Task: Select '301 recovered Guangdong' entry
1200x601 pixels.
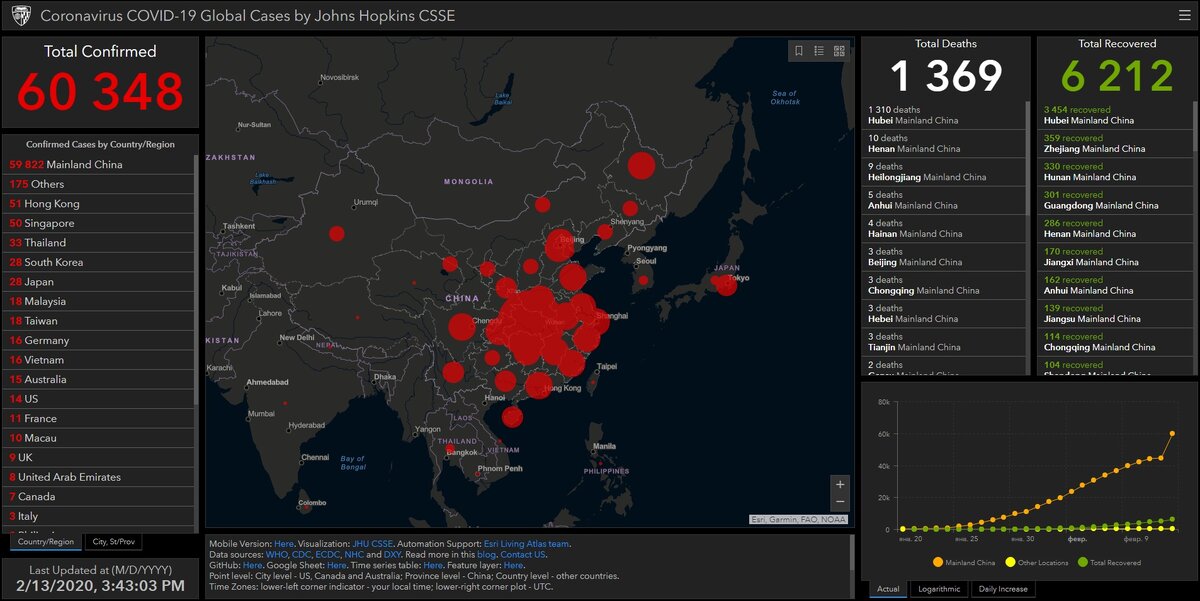Action: 1116,200
